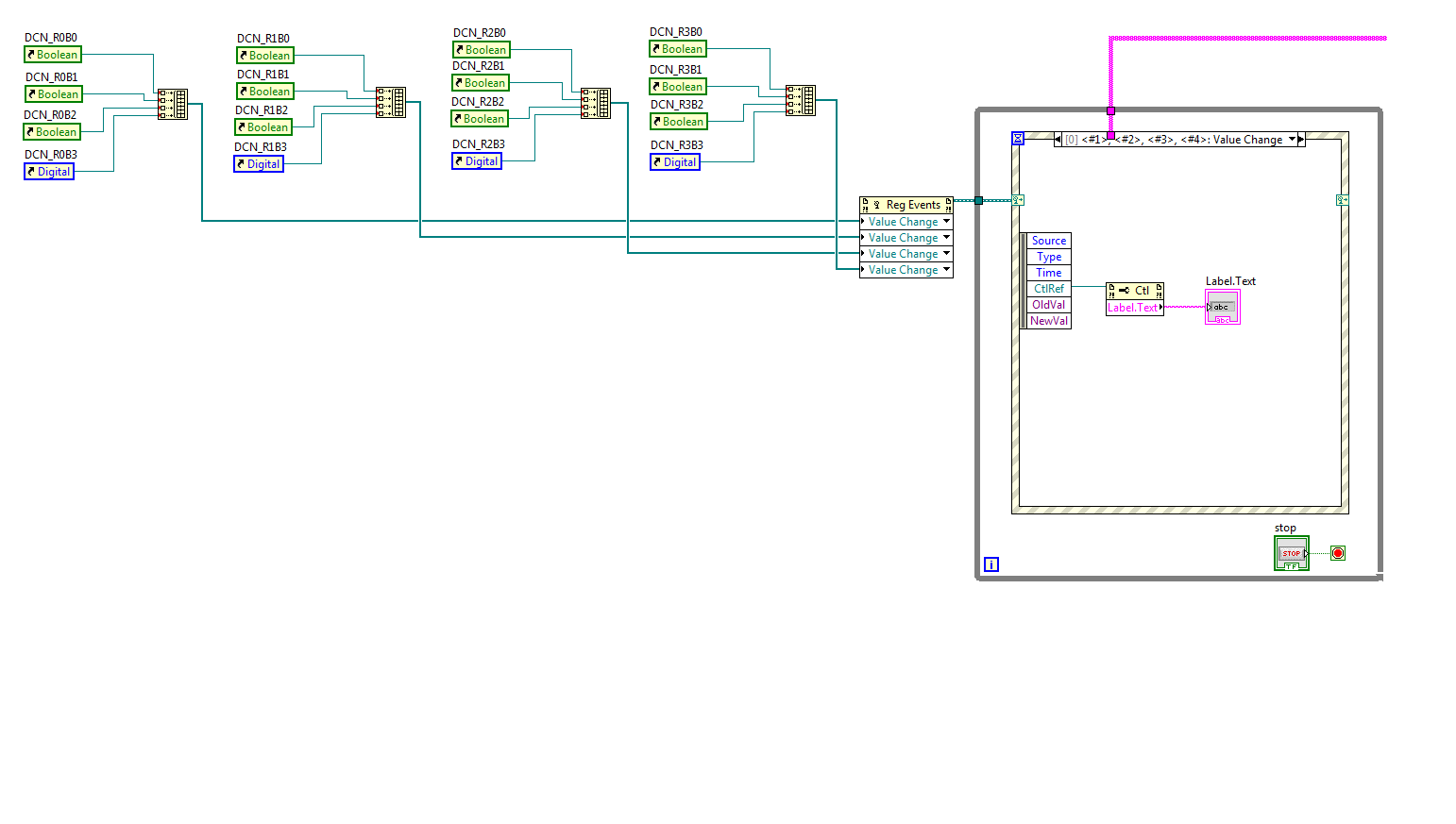Open the second Value Change event dropdown
Viewport: 1456px width, 824px height.
pyautogui.click(x=946, y=238)
